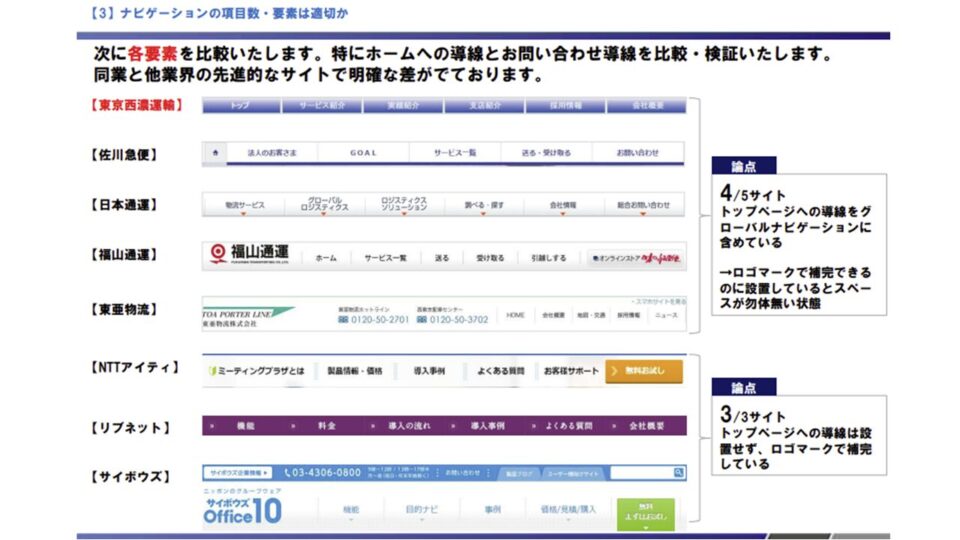Viewport: 960px width, 540px height.
Task: Expand 価格/見積/購入 dropdown in Cybozu nav
Action: [x=568, y=512]
